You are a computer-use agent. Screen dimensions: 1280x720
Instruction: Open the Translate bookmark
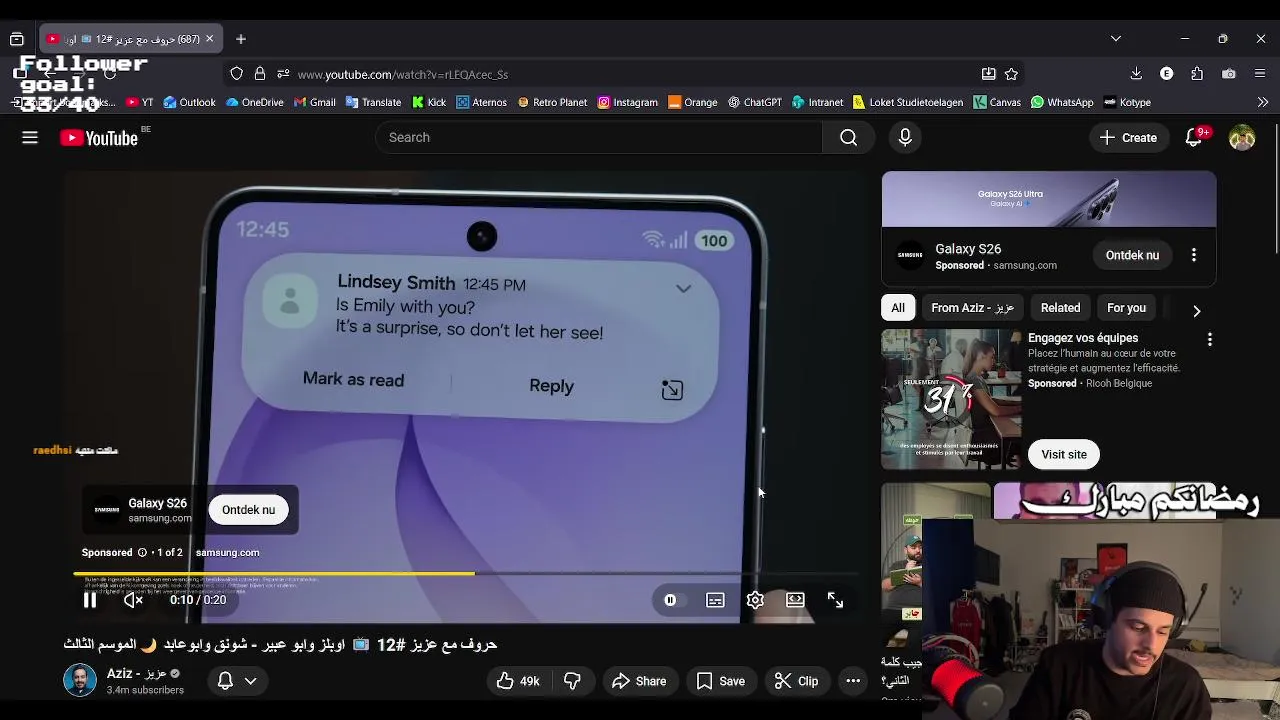[373, 102]
